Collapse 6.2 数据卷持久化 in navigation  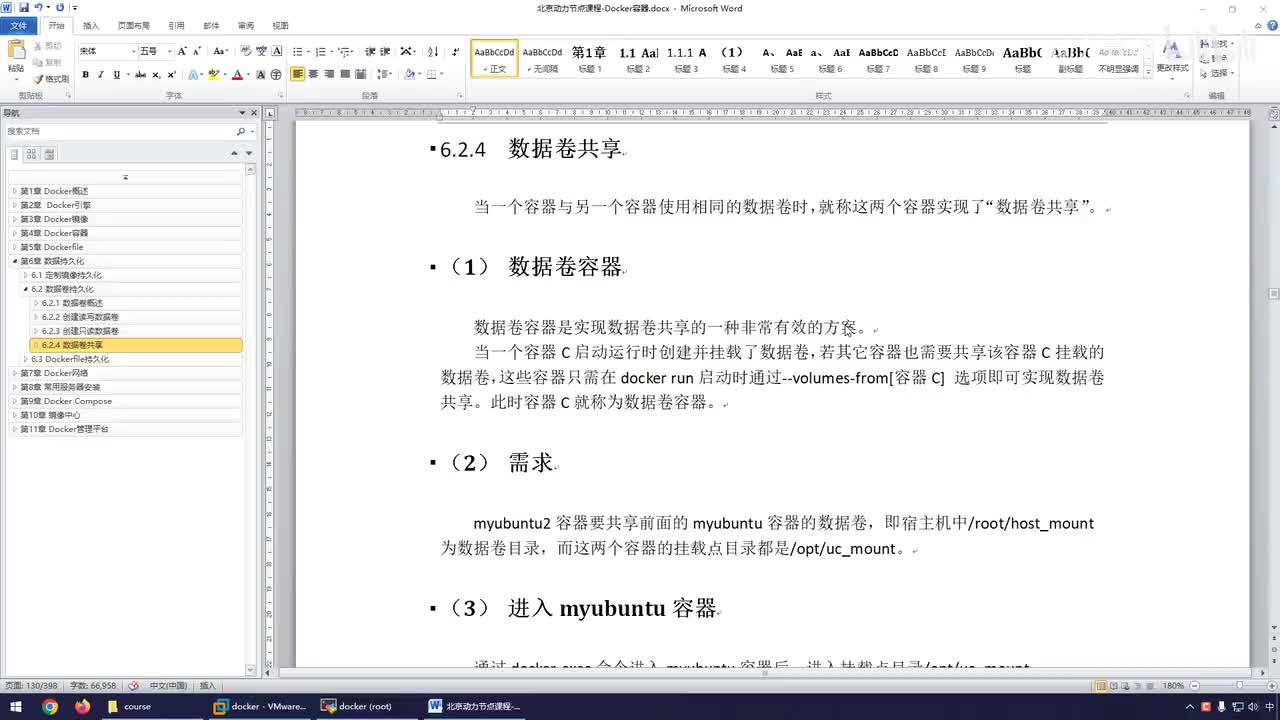pos(25,289)
